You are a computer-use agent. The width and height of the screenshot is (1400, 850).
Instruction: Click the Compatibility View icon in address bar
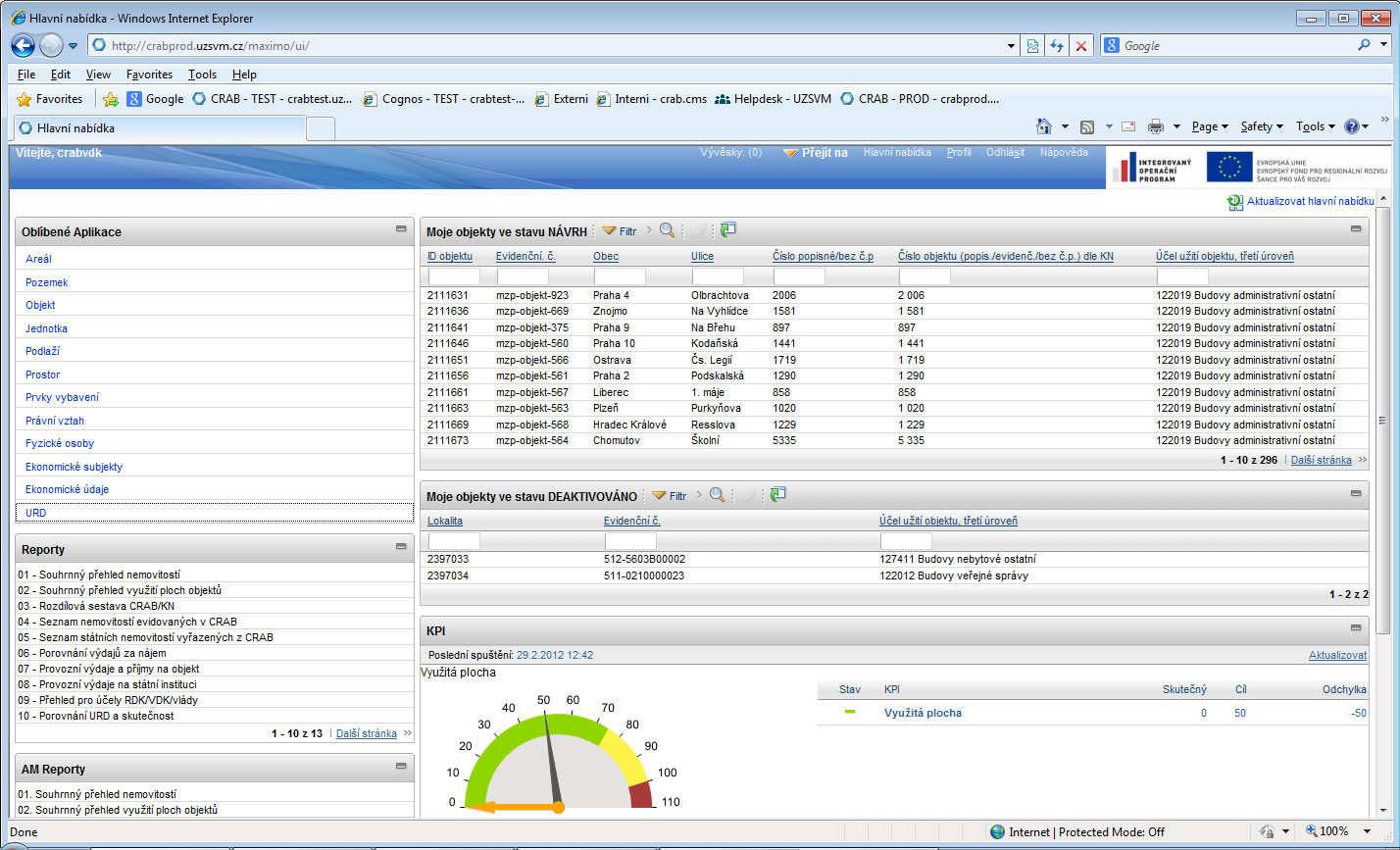[x=1033, y=46]
